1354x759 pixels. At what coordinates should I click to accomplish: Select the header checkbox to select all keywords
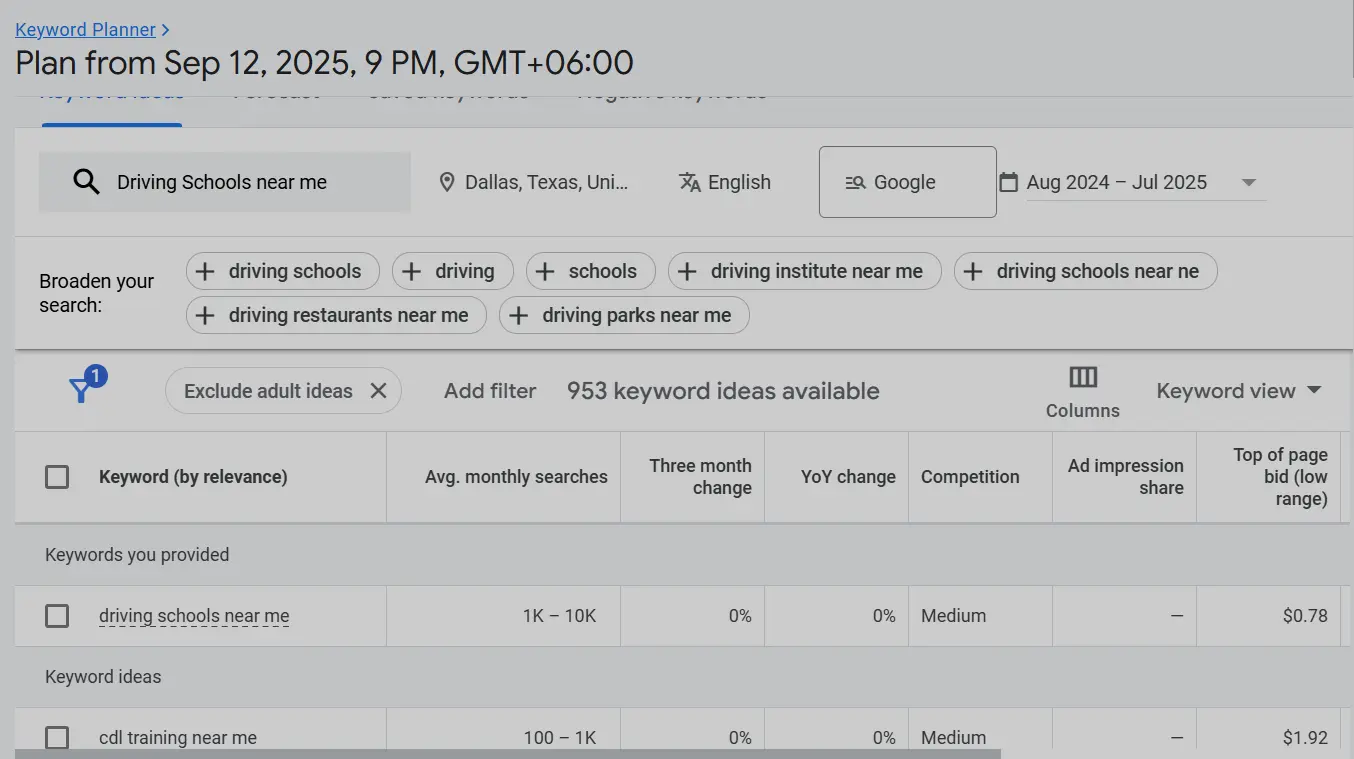[57, 477]
